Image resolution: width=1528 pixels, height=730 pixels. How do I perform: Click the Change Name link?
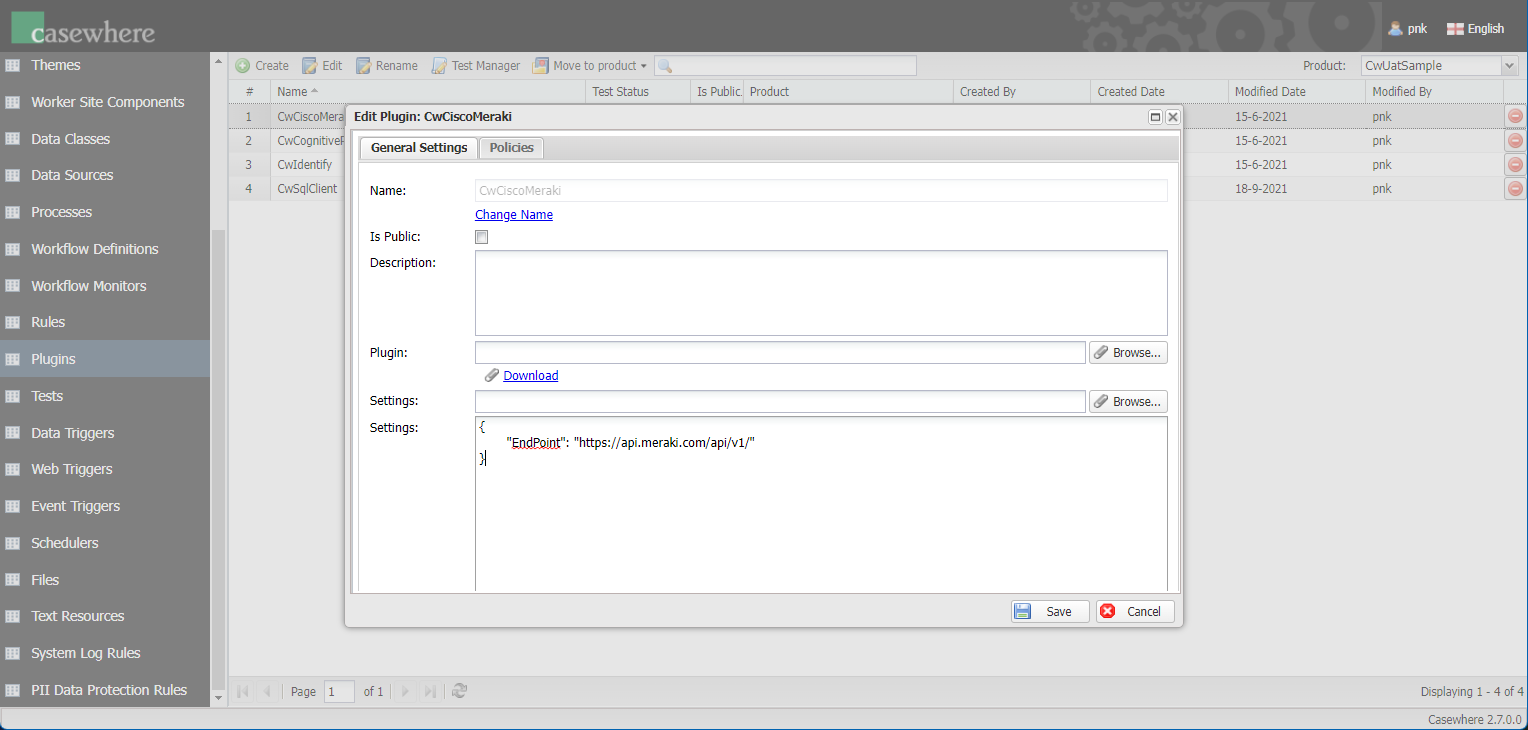(x=513, y=214)
